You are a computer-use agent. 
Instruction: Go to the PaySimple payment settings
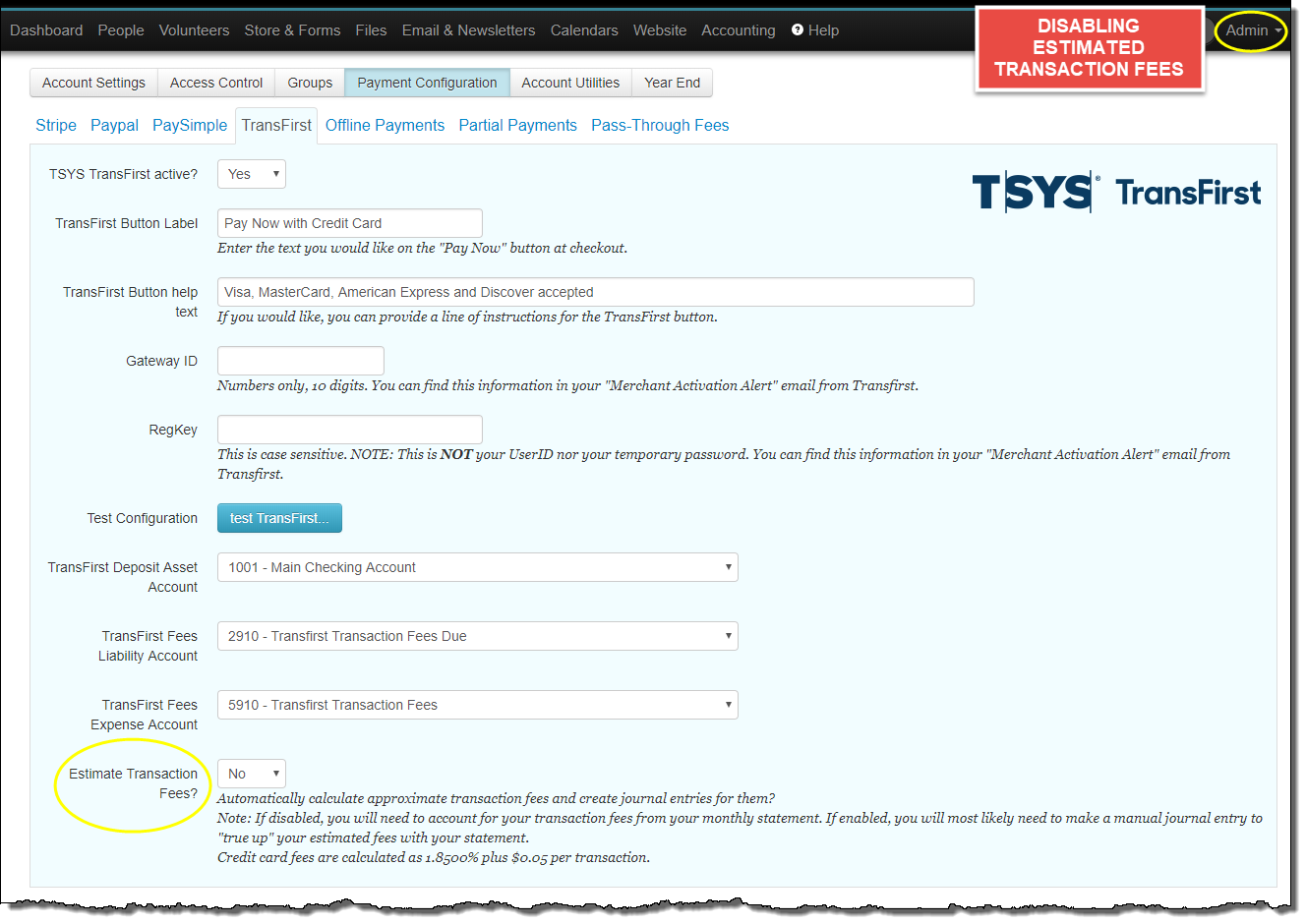pos(190,125)
